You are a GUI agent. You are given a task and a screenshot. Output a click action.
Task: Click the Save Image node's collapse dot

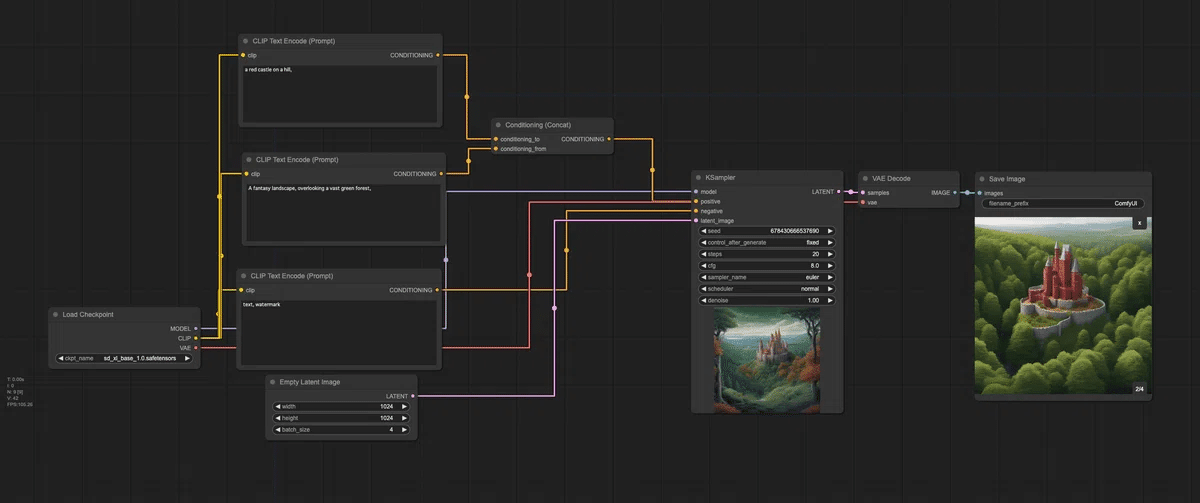pyautogui.click(x=981, y=179)
